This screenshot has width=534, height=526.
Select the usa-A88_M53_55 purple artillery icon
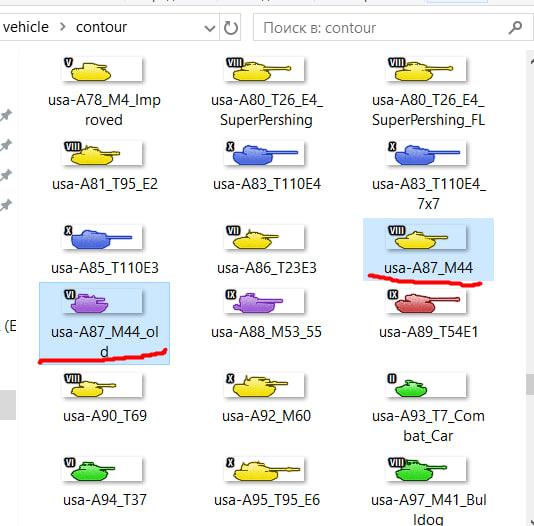(264, 301)
